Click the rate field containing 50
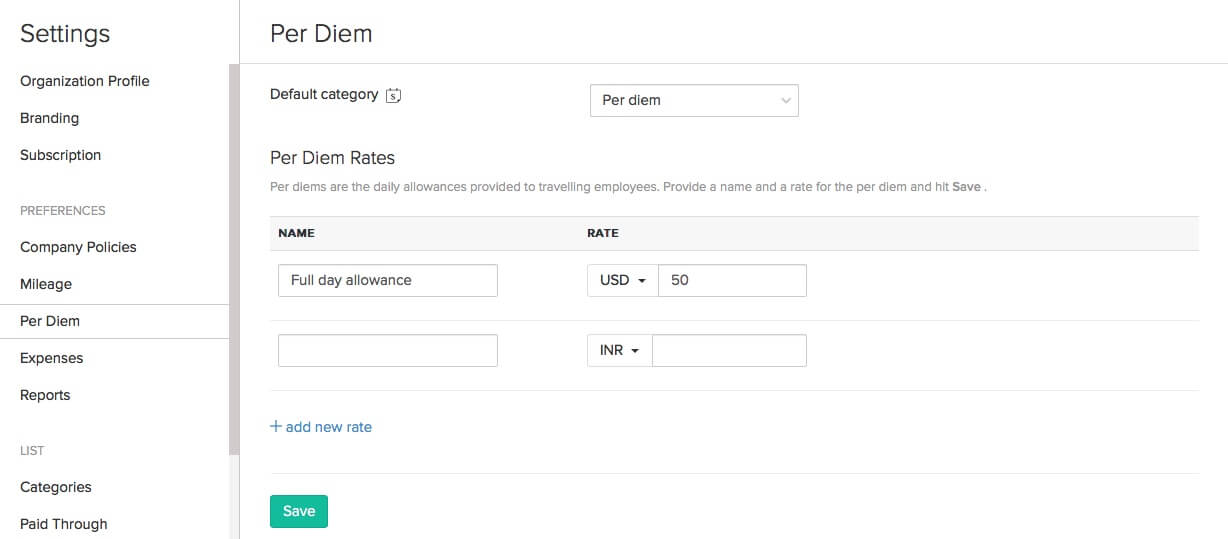This screenshot has width=1228, height=539. (732, 280)
